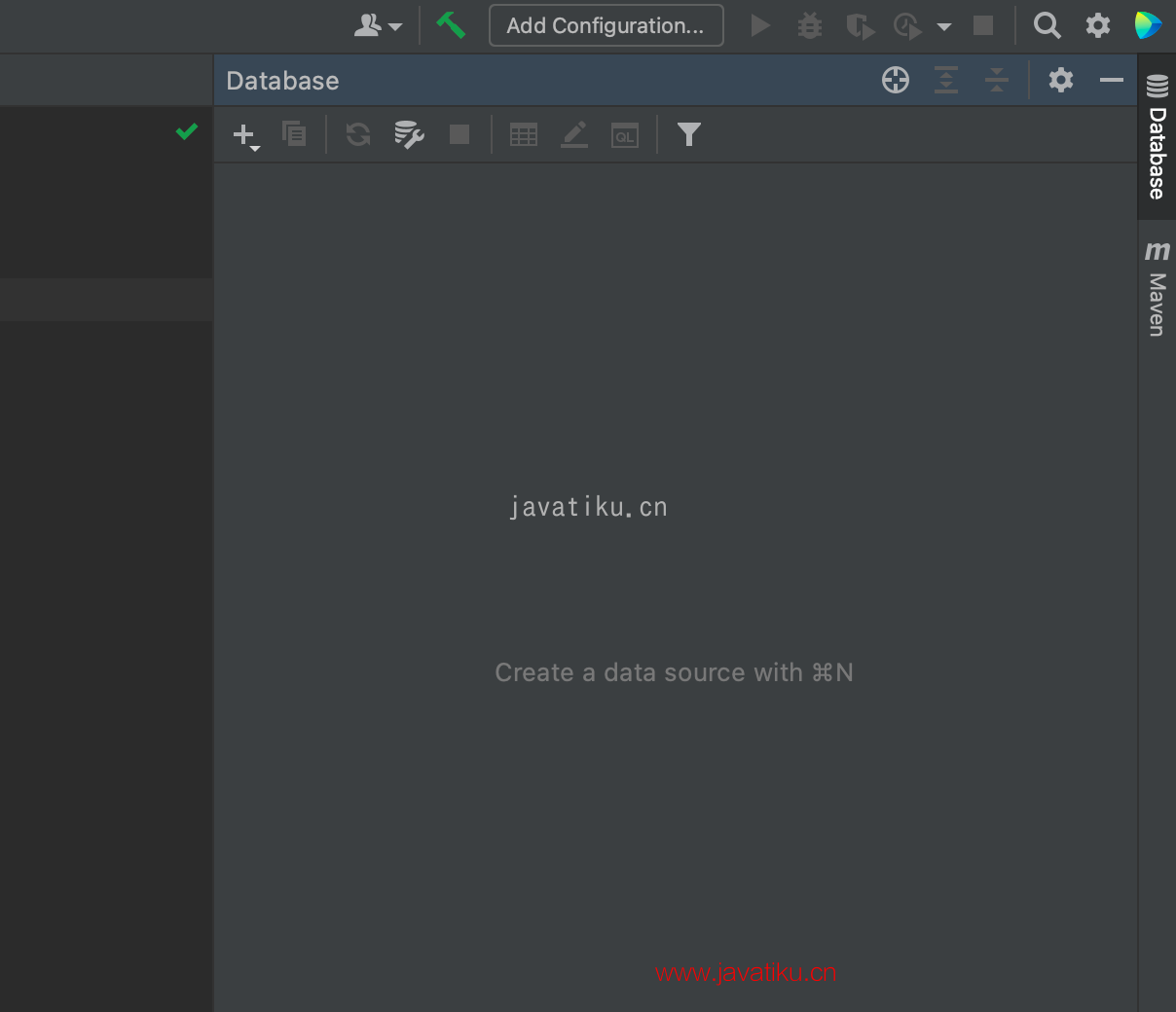Open the Add Configuration dialog
The height and width of the screenshot is (1012, 1176).
click(606, 25)
